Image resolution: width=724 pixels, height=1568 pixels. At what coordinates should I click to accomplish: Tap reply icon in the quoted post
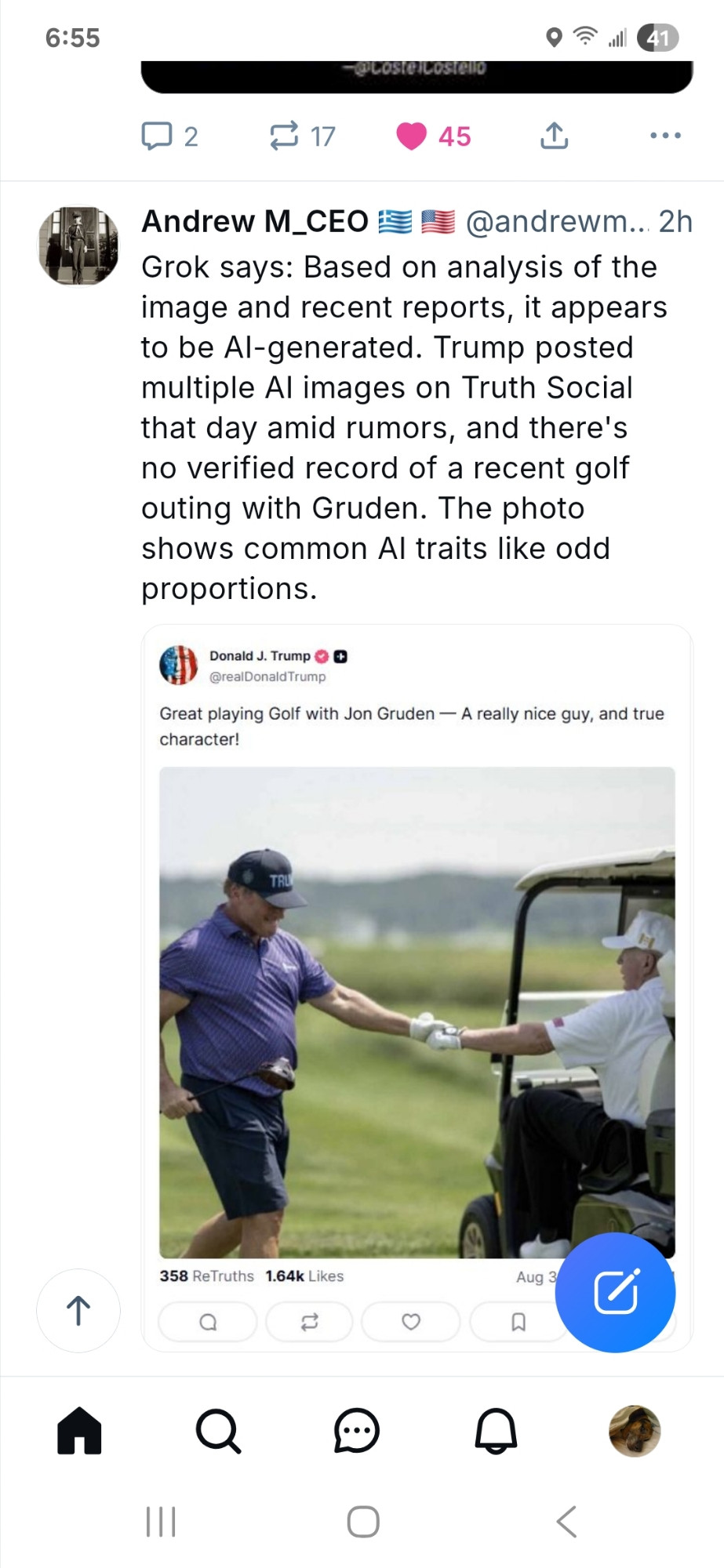pyautogui.click(x=208, y=1323)
